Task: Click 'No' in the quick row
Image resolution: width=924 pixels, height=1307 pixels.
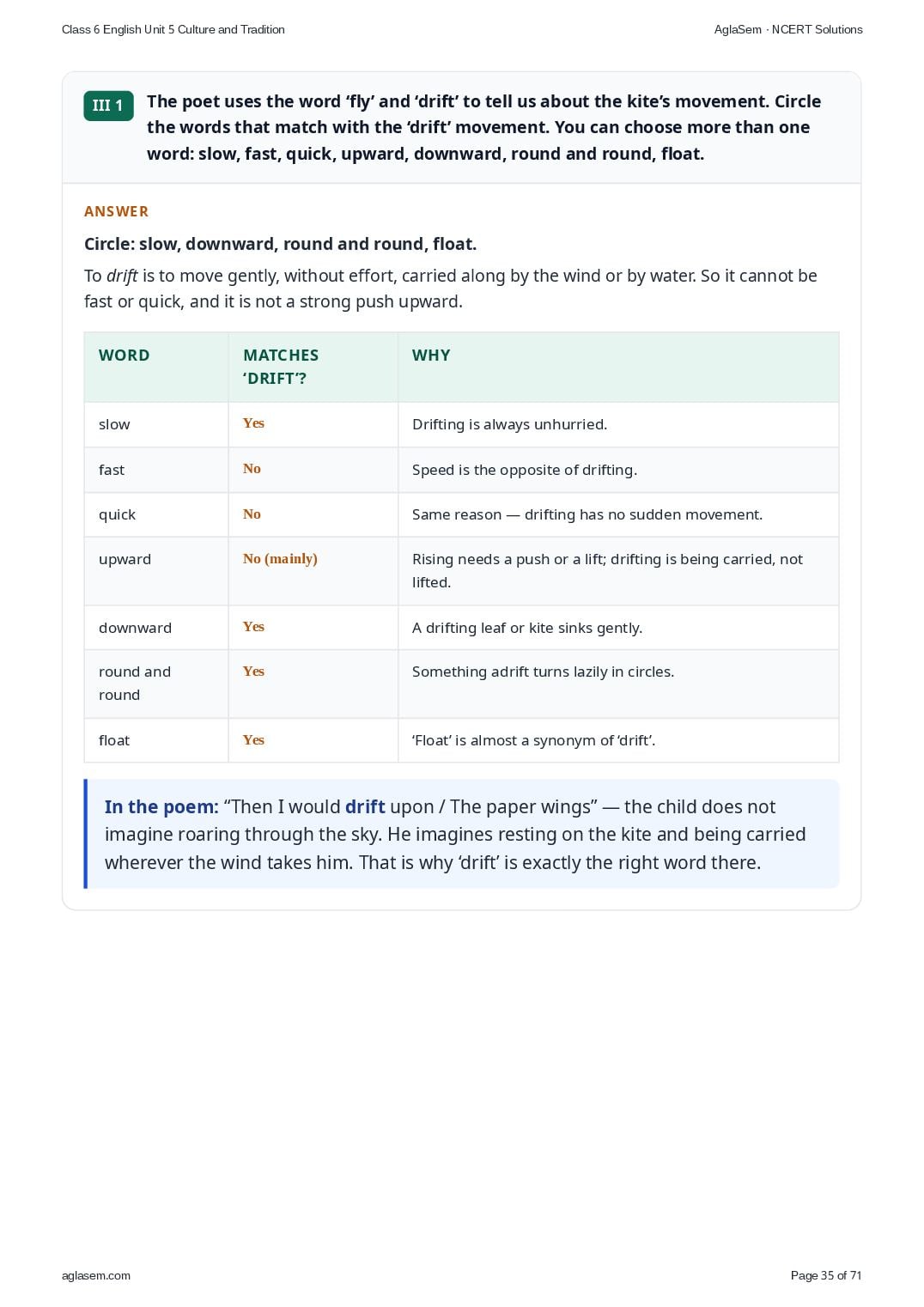Action: 252,514
